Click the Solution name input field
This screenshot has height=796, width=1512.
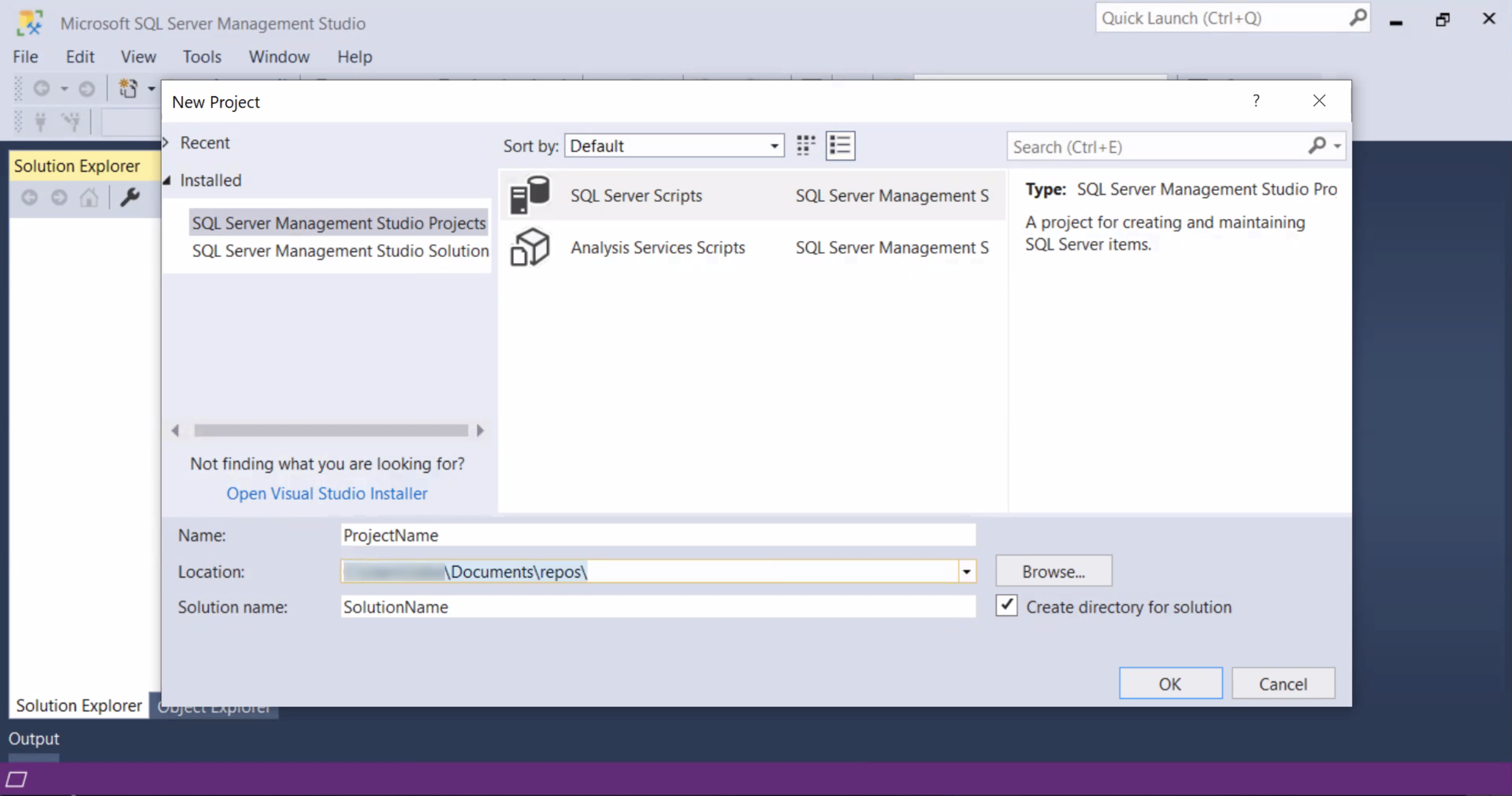658,606
